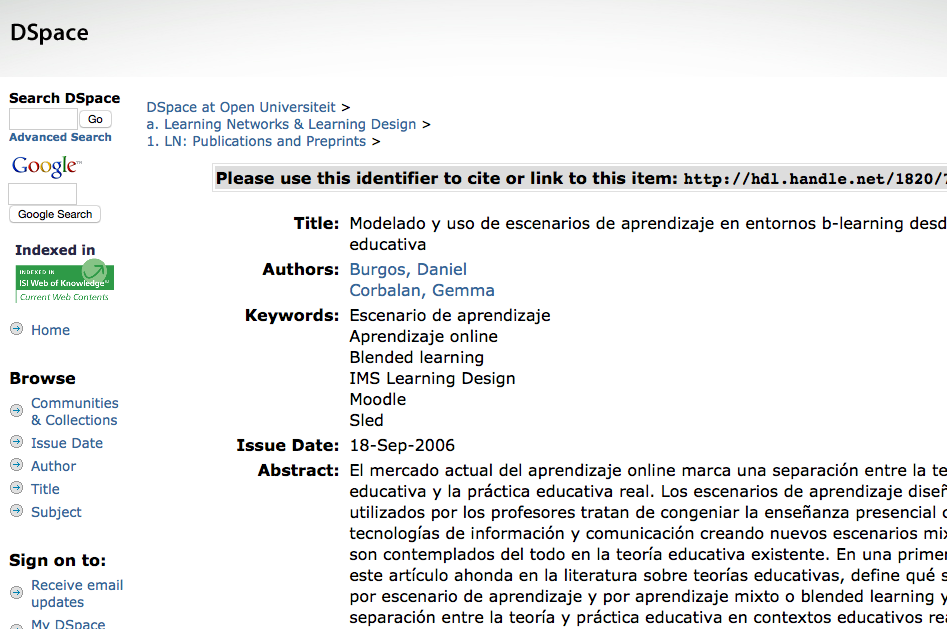Click the Google logo image
The image size is (947, 629).
[x=46, y=167]
